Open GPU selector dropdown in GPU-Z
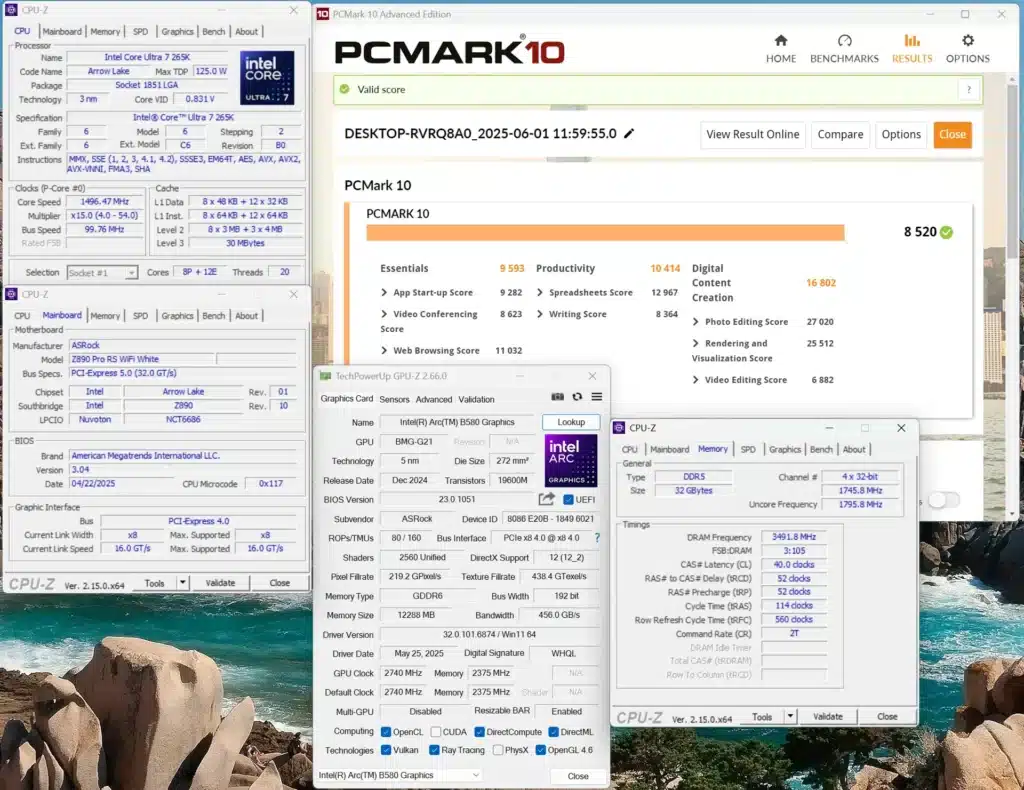Image resolution: width=1024 pixels, height=790 pixels. point(399,775)
